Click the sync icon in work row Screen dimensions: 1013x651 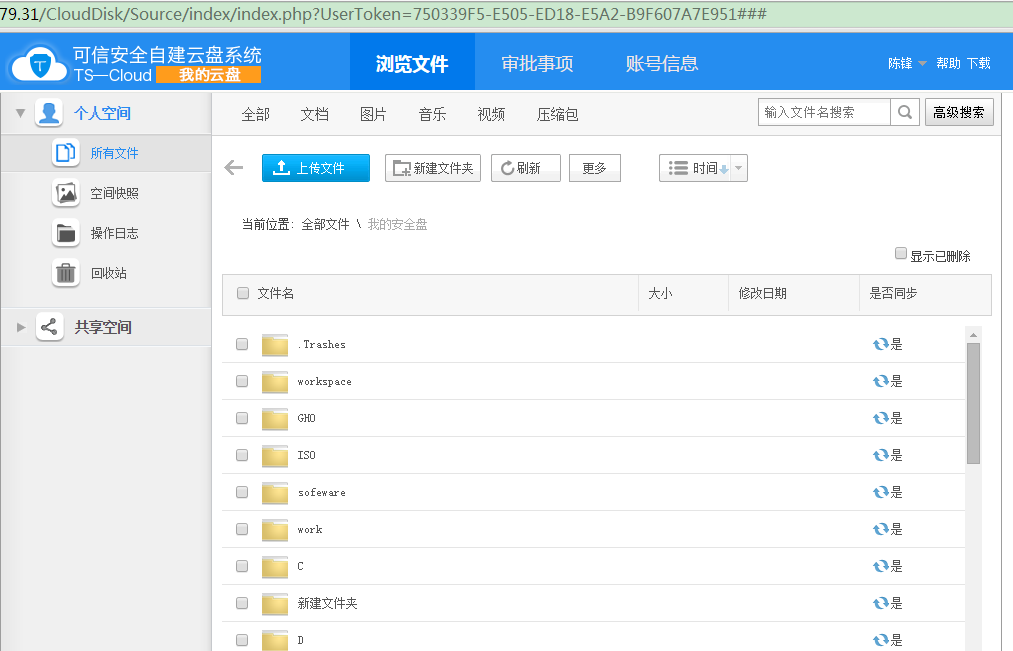pyautogui.click(x=881, y=530)
